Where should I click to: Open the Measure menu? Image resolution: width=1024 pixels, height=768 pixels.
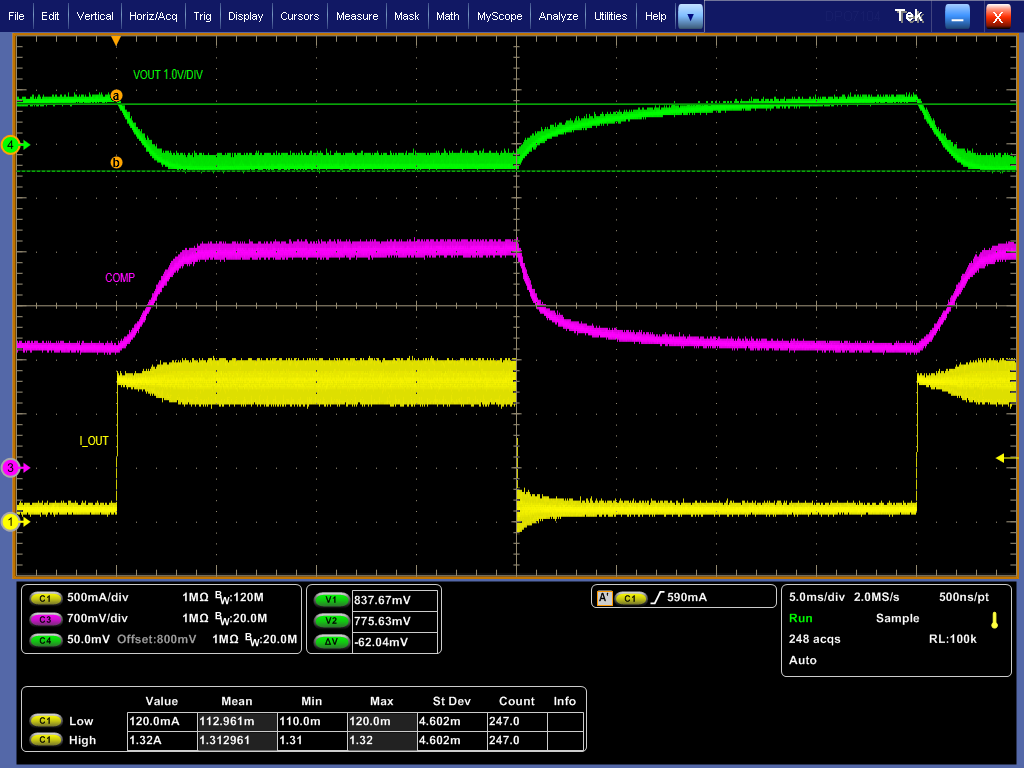tap(357, 16)
